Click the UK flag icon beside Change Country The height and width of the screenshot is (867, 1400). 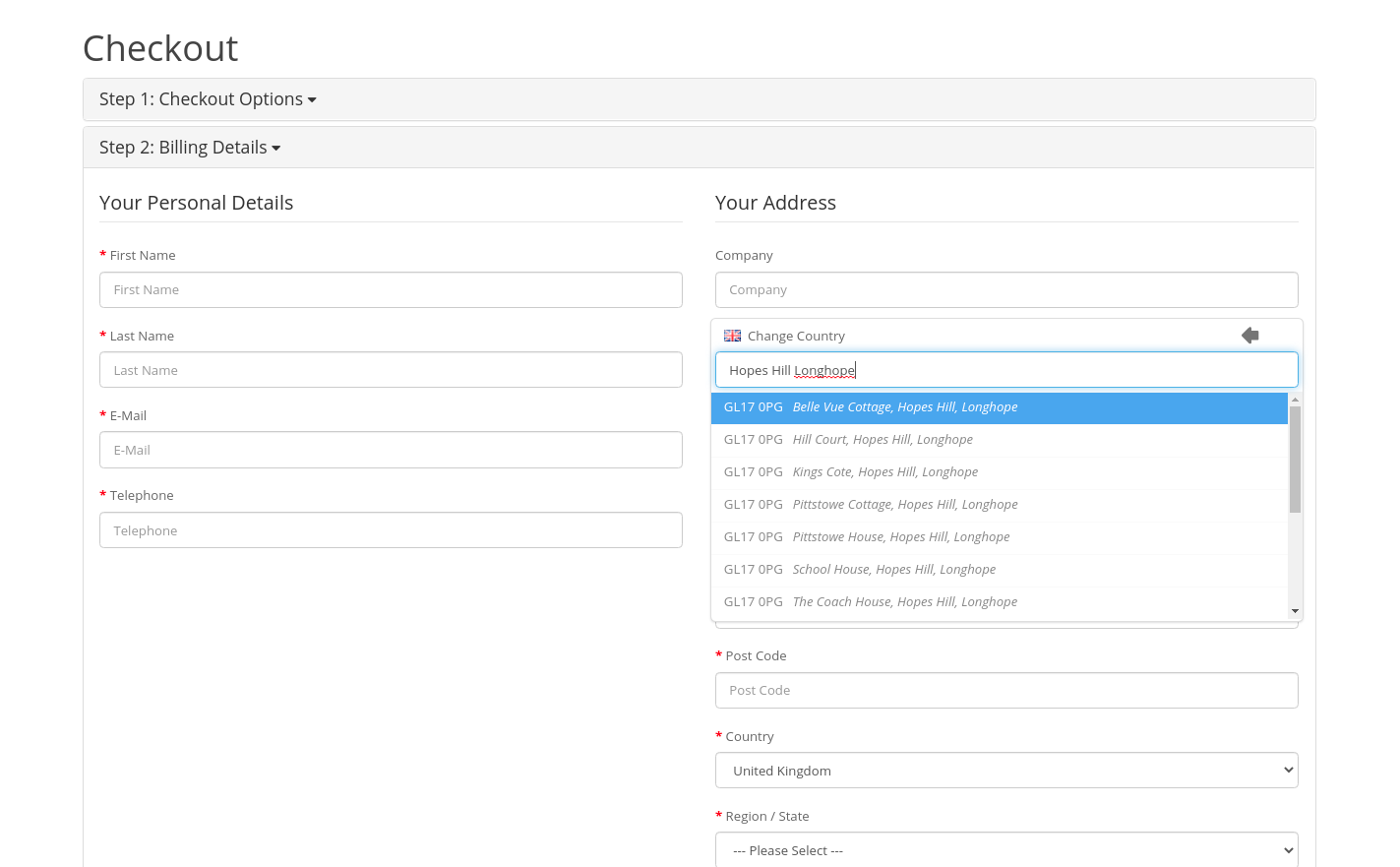point(733,336)
